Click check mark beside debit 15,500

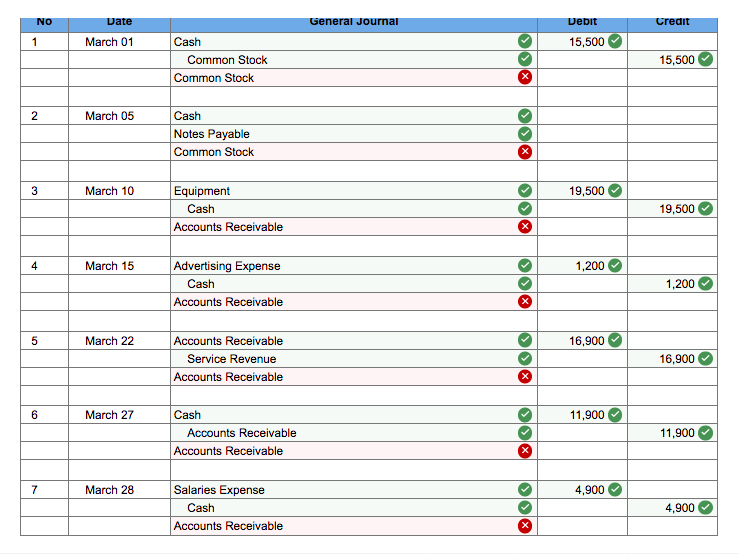click(615, 41)
